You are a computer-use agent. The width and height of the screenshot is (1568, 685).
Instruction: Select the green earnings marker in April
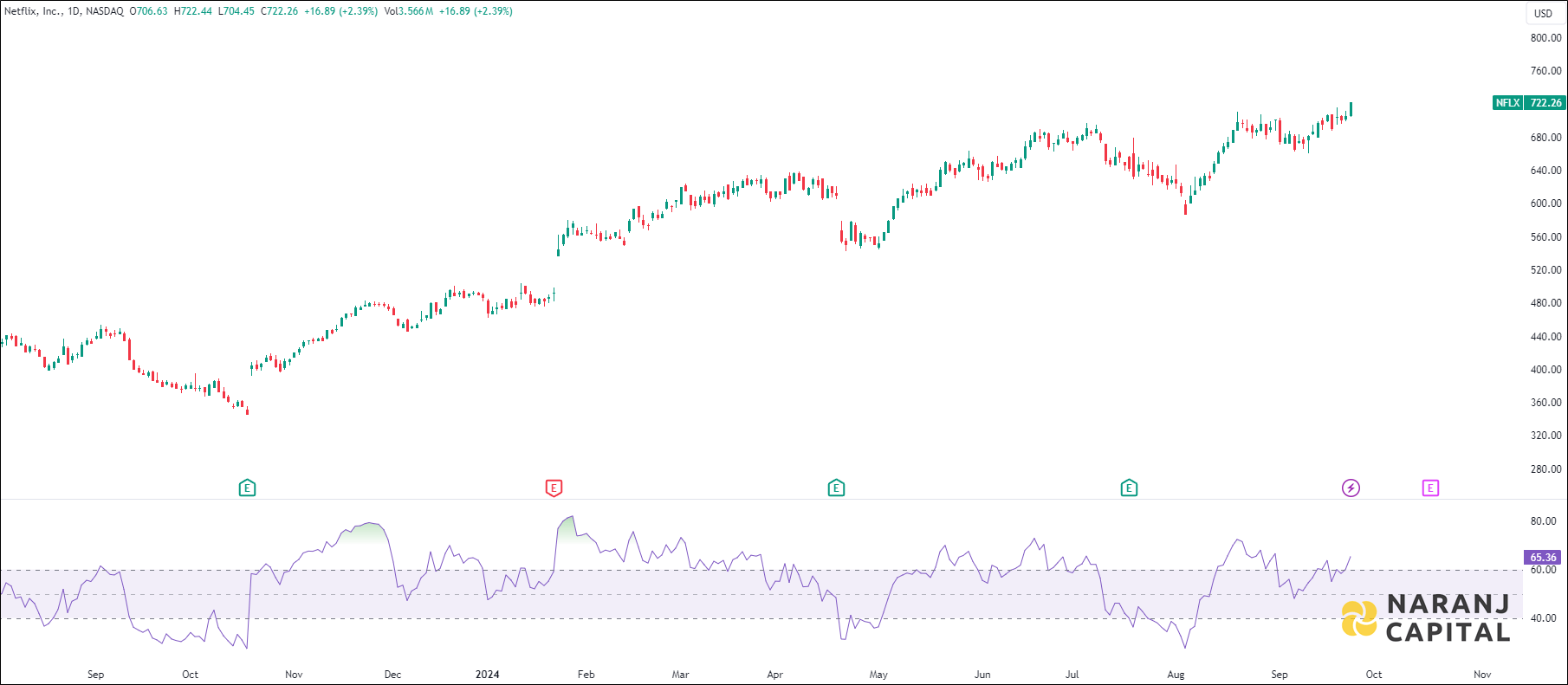[836, 488]
